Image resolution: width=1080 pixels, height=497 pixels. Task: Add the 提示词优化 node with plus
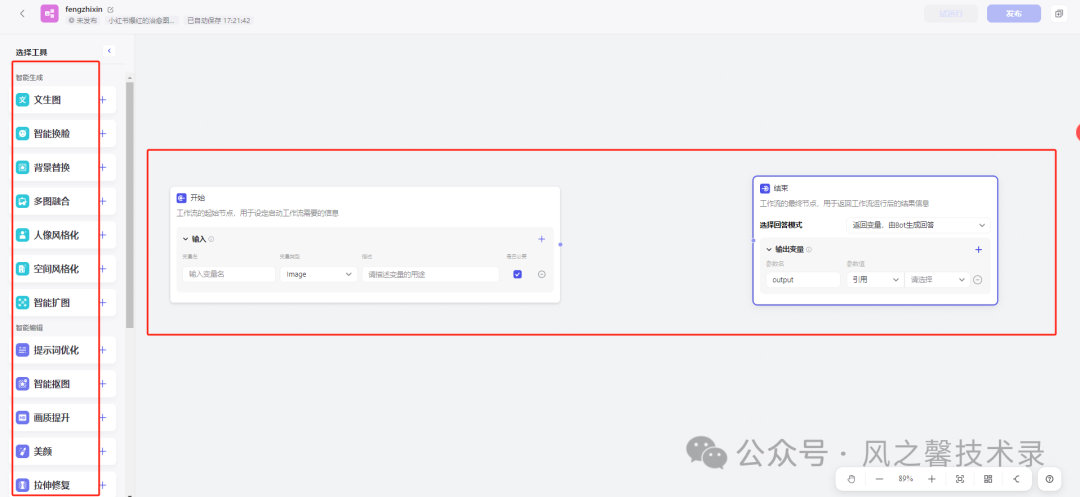click(x=103, y=350)
